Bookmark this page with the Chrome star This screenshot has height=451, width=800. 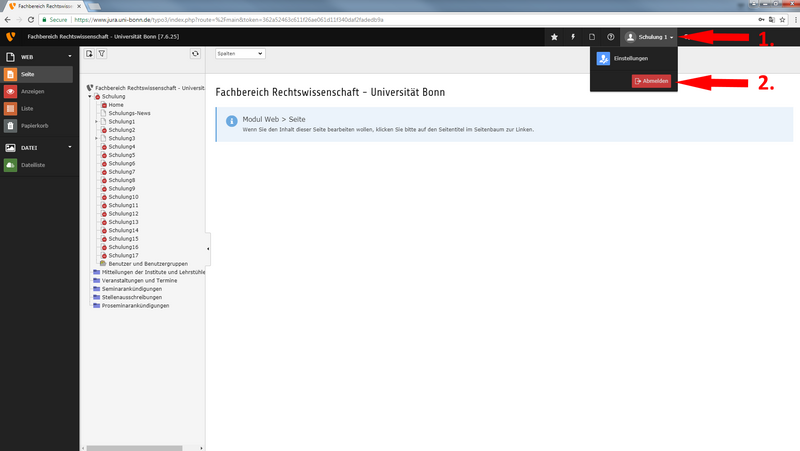[x=782, y=20]
